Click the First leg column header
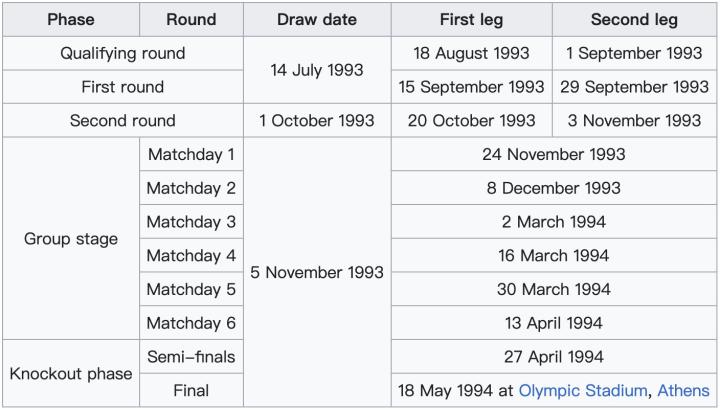 pos(471,20)
